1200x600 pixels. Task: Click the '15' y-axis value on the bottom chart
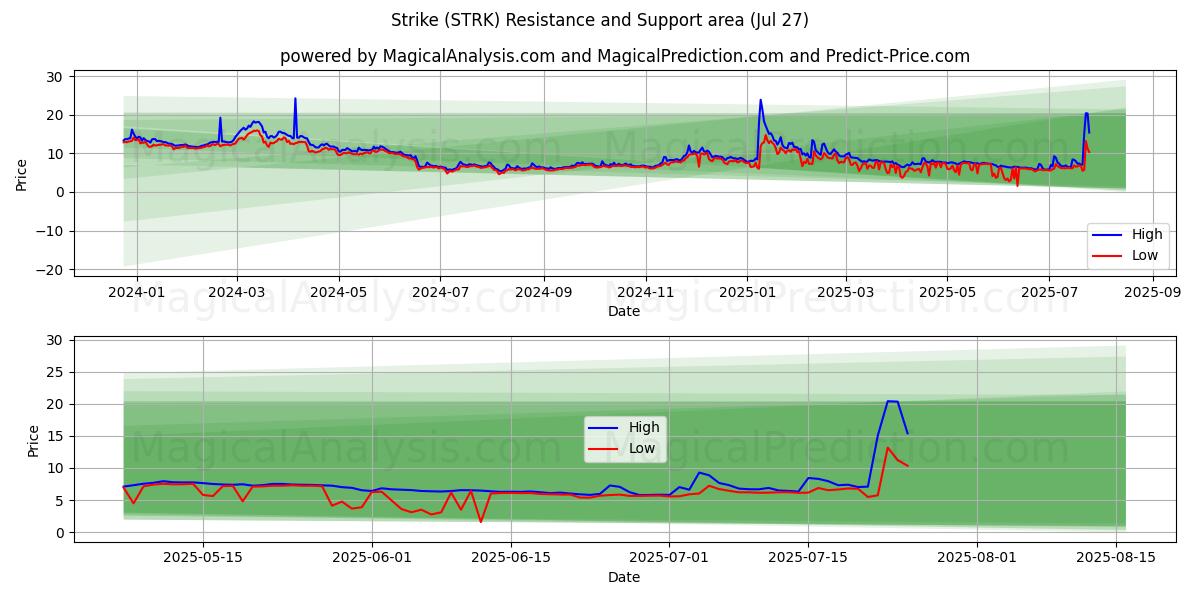[x=55, y=437]
